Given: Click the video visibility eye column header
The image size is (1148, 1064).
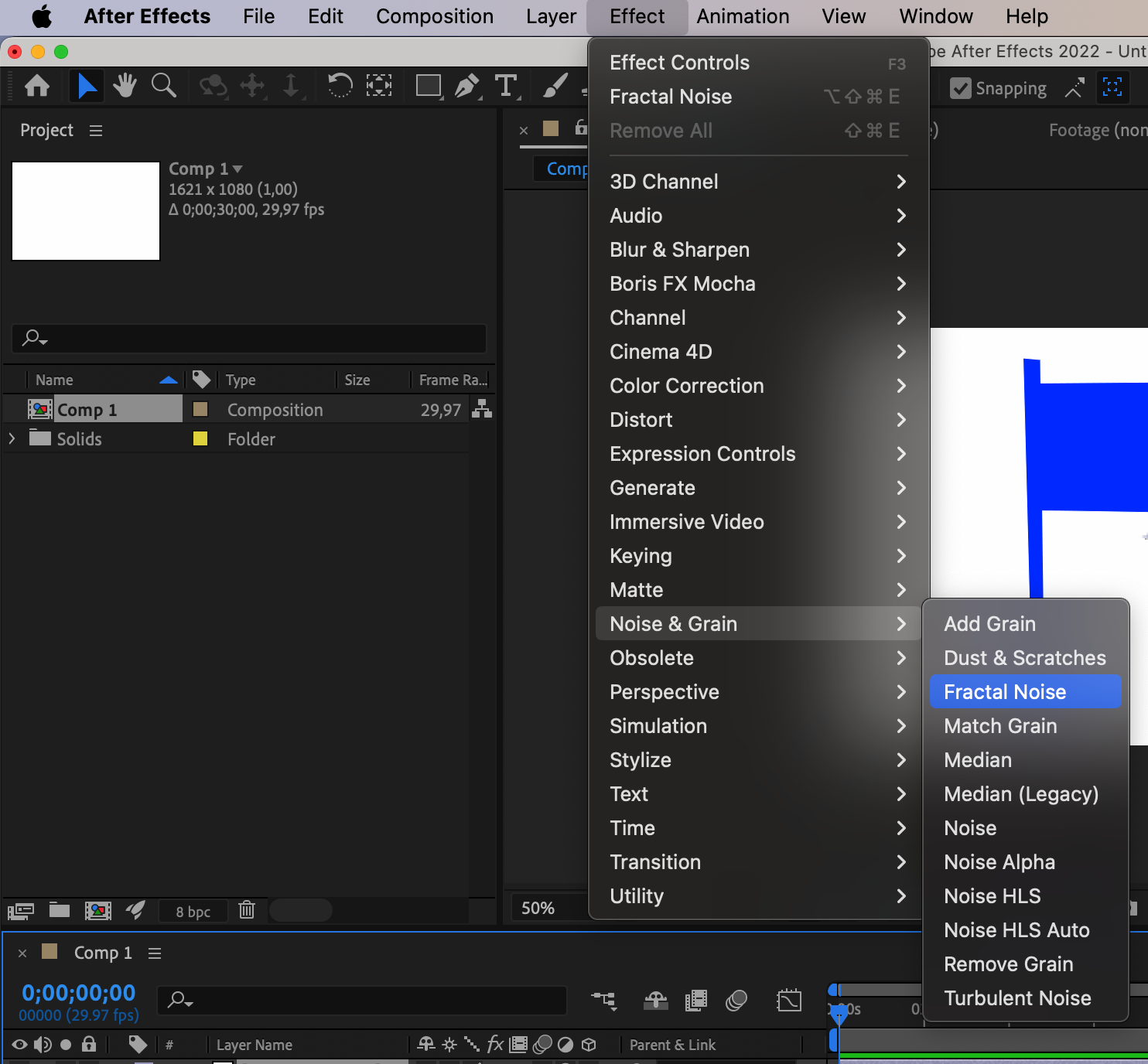Looking at the screenshot, I should pos(20,1045).
